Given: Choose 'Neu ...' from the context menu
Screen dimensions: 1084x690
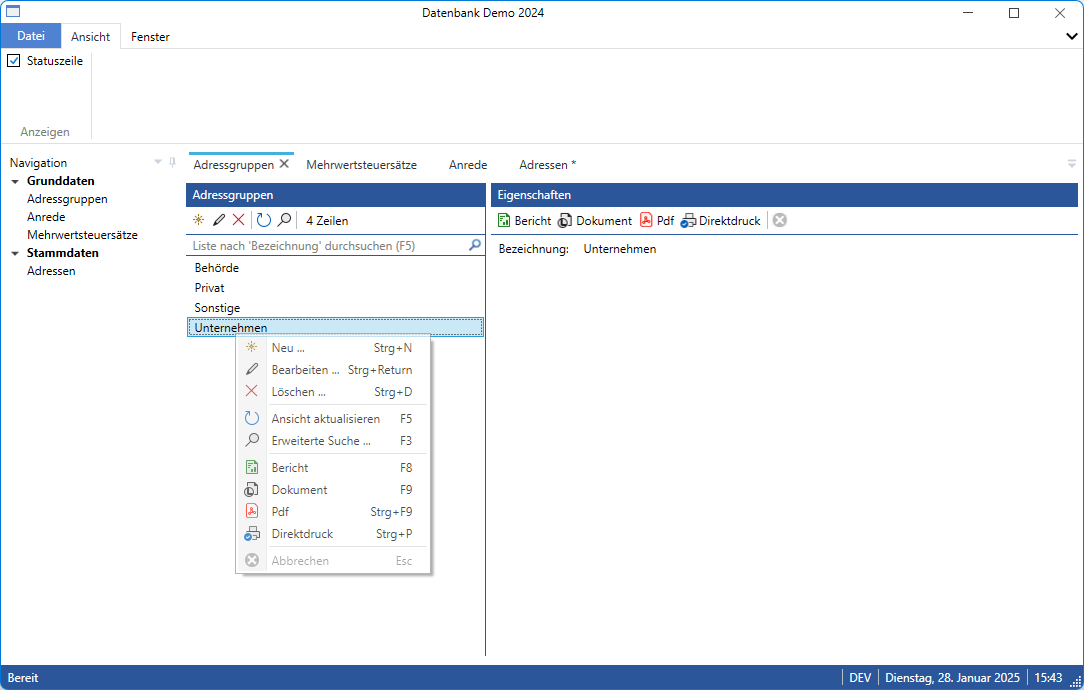Looking at the screenshot, I should pos(333,348).
